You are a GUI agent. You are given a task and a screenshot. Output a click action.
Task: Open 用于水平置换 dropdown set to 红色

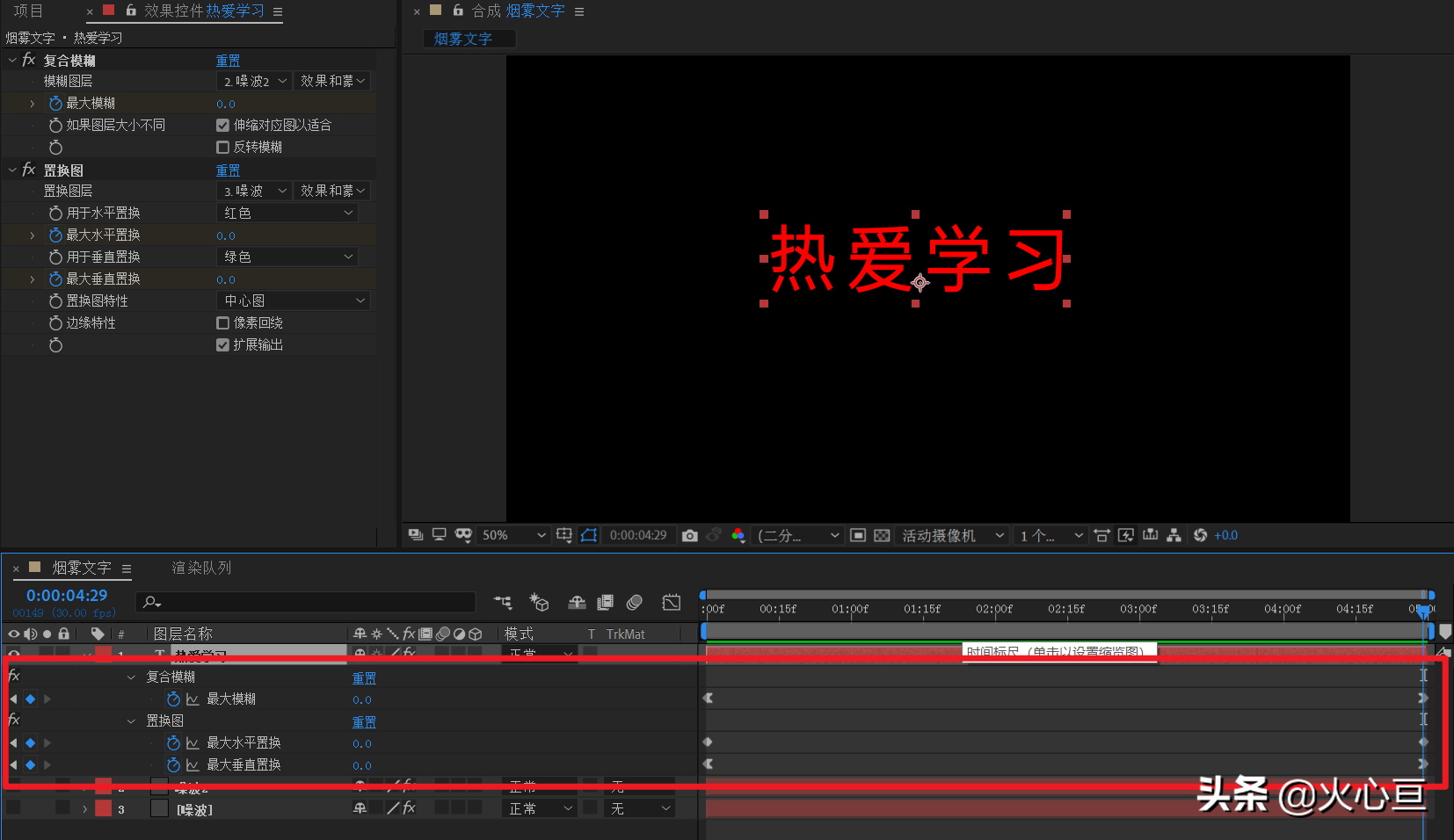(287, 213)
